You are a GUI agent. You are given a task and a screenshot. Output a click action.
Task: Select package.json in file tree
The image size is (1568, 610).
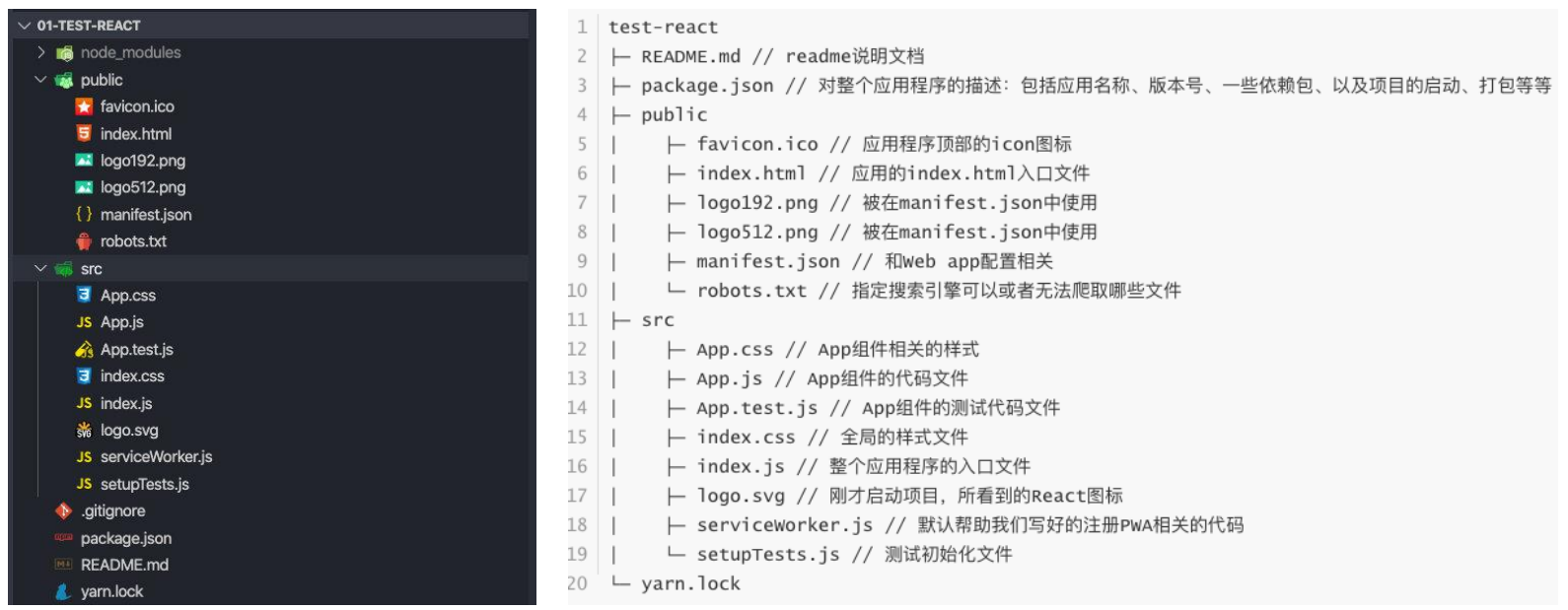[x=126, y=538]
